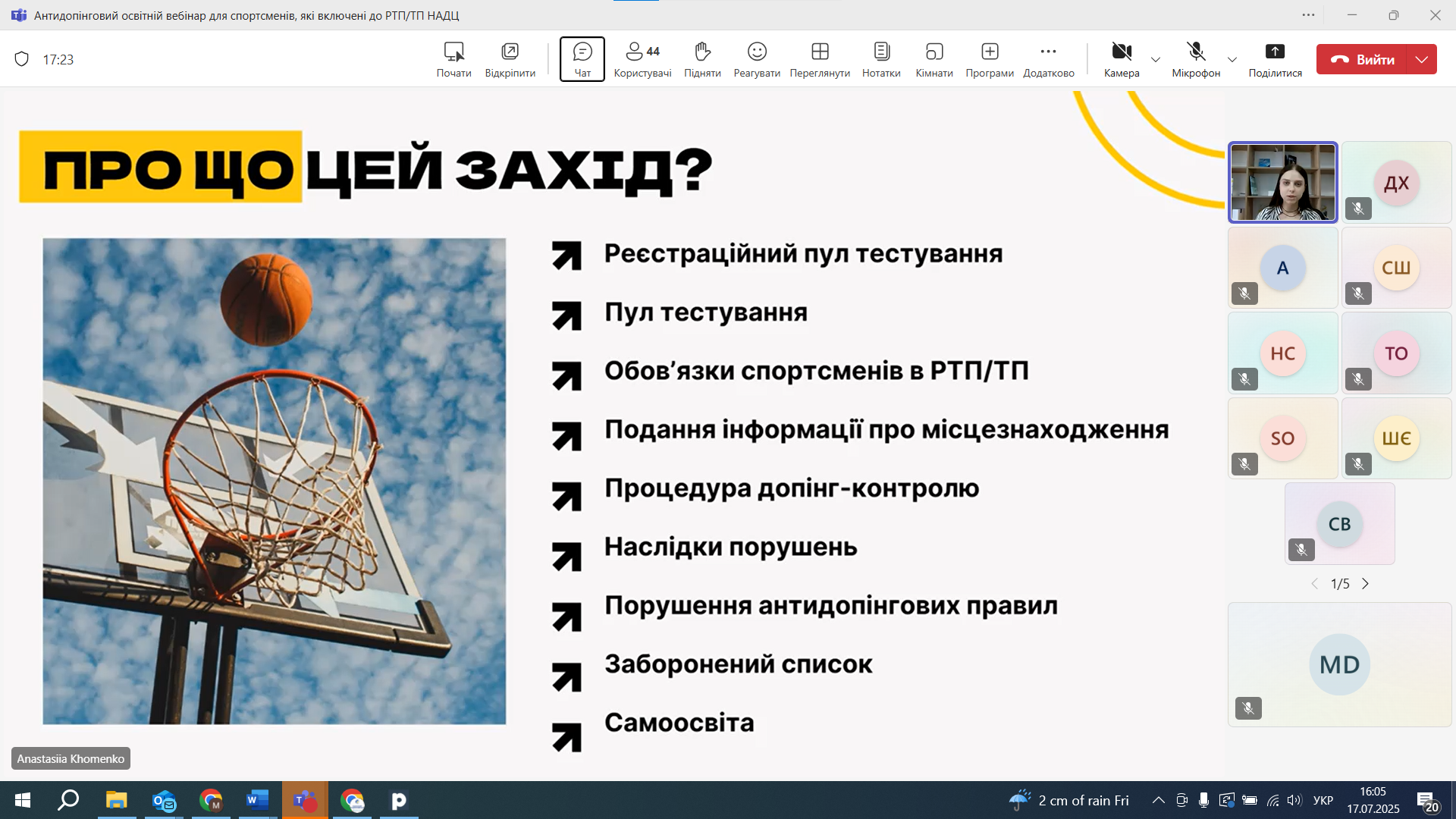Leave the meeting with Вийти button
Screen dimensions: 1456x819
click(1361, 59)
